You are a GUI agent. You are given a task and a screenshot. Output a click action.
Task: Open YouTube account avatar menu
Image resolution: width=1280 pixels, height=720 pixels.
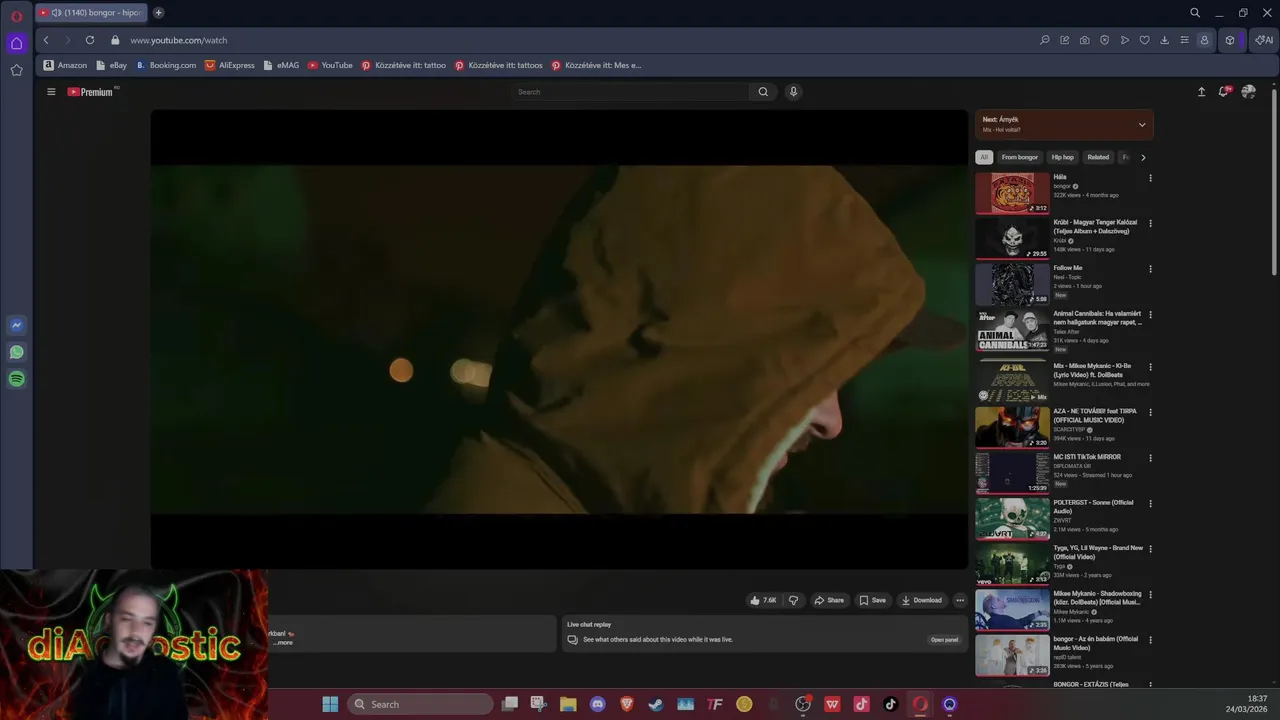(x=1248, y=92)
